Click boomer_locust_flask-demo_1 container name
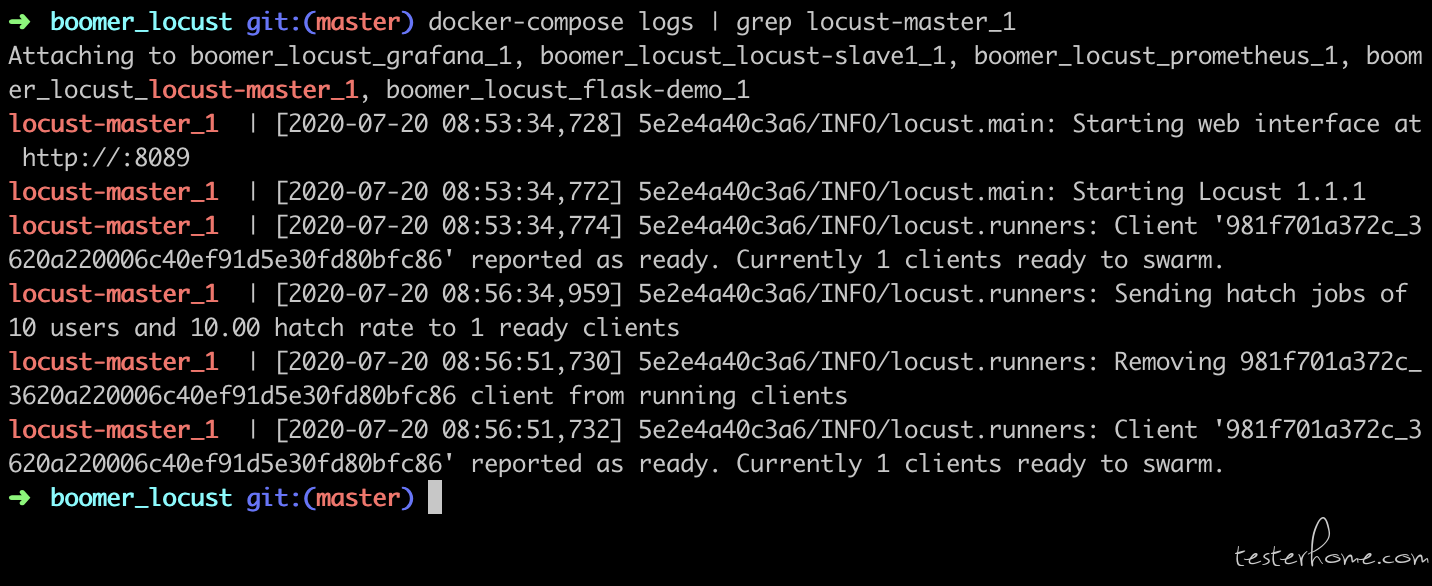The height and width of the screenshot is (586, 1432). tap(568, 90)
